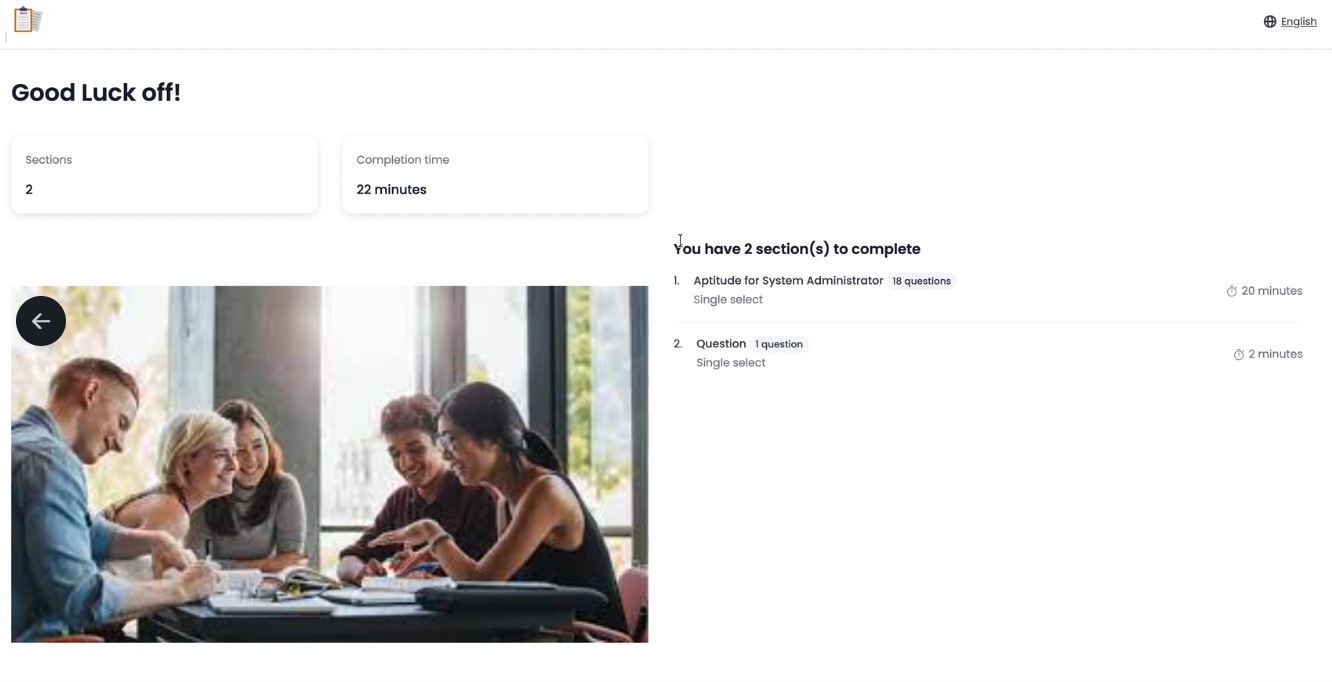Click the 18 questions badge
Screen dimensions: 1332x682
922,281
